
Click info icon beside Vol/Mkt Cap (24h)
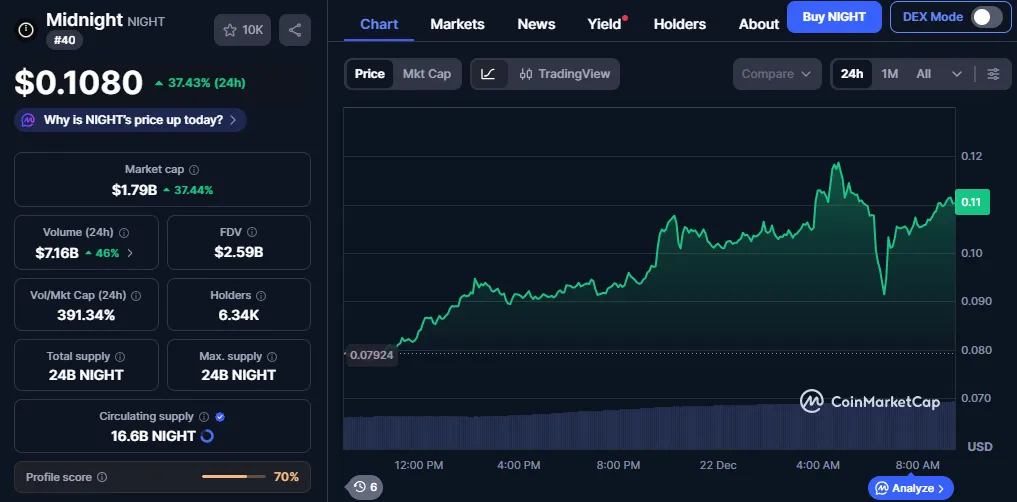136,295
